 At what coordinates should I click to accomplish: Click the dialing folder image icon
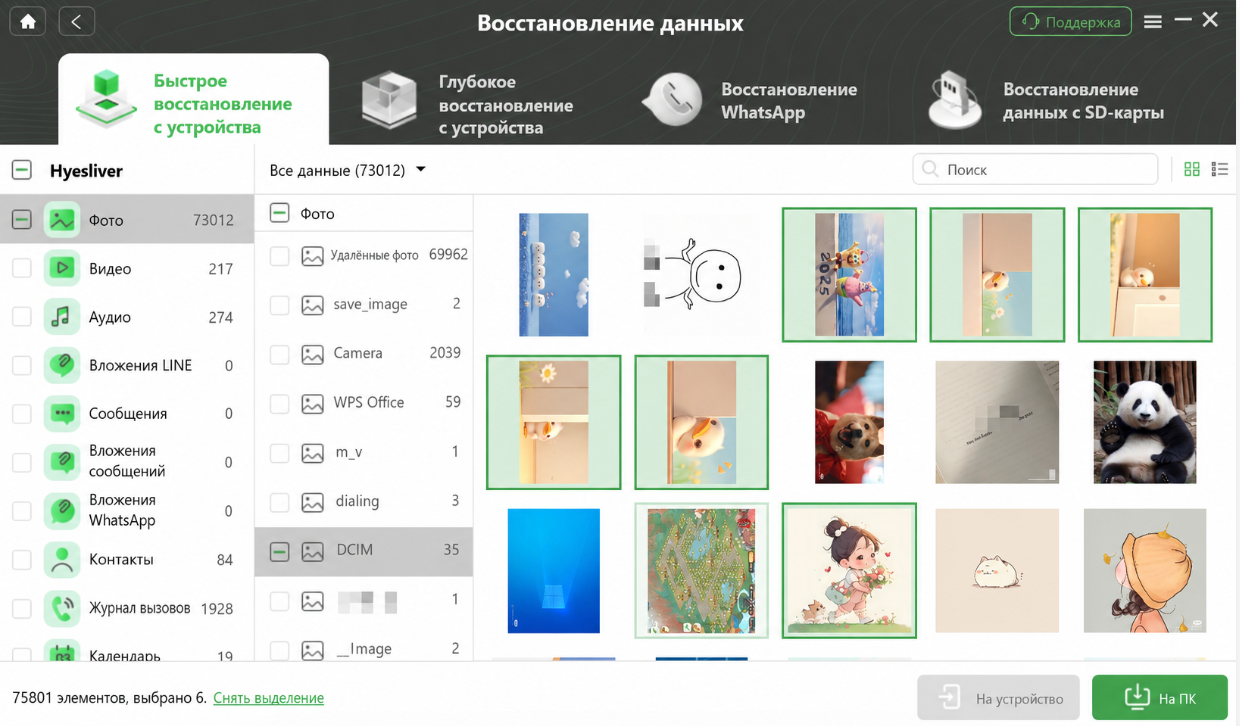(x=313, y=501)
